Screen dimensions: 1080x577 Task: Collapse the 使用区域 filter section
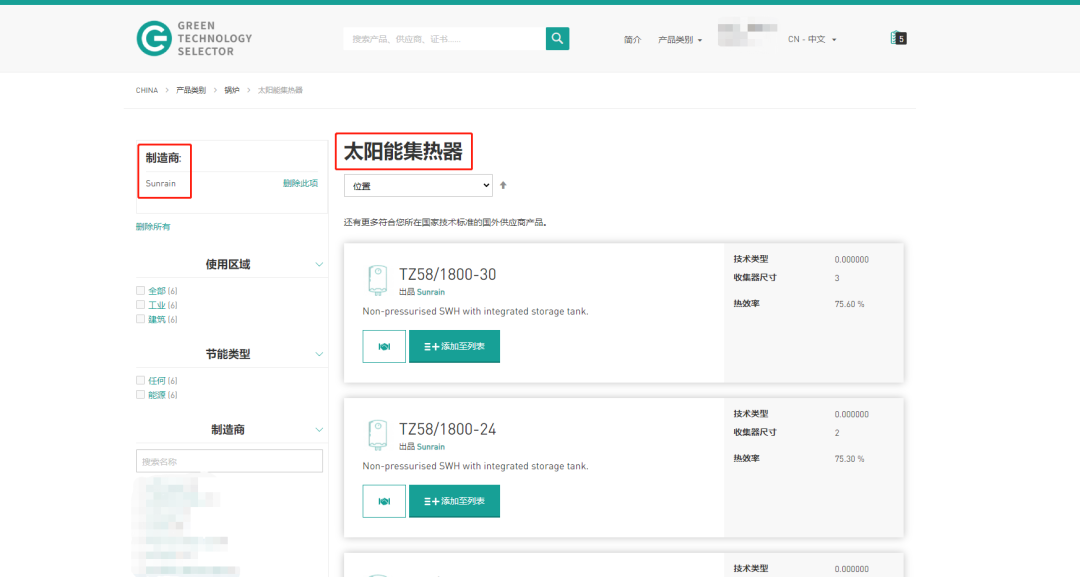(x=319, y=265)
